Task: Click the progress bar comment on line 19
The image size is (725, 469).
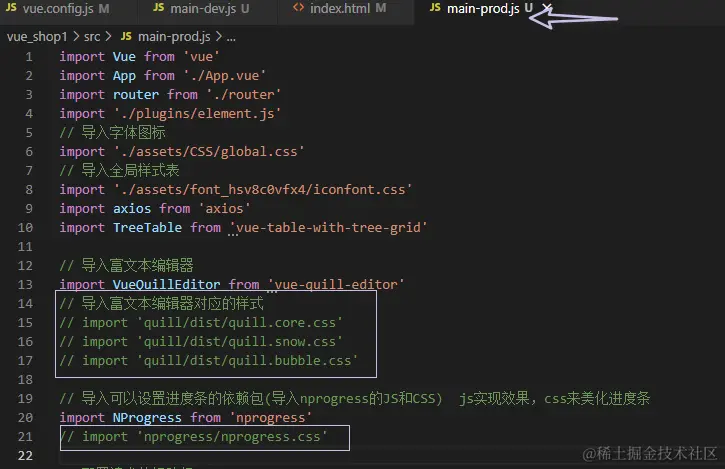Action: tap(355, 398)
